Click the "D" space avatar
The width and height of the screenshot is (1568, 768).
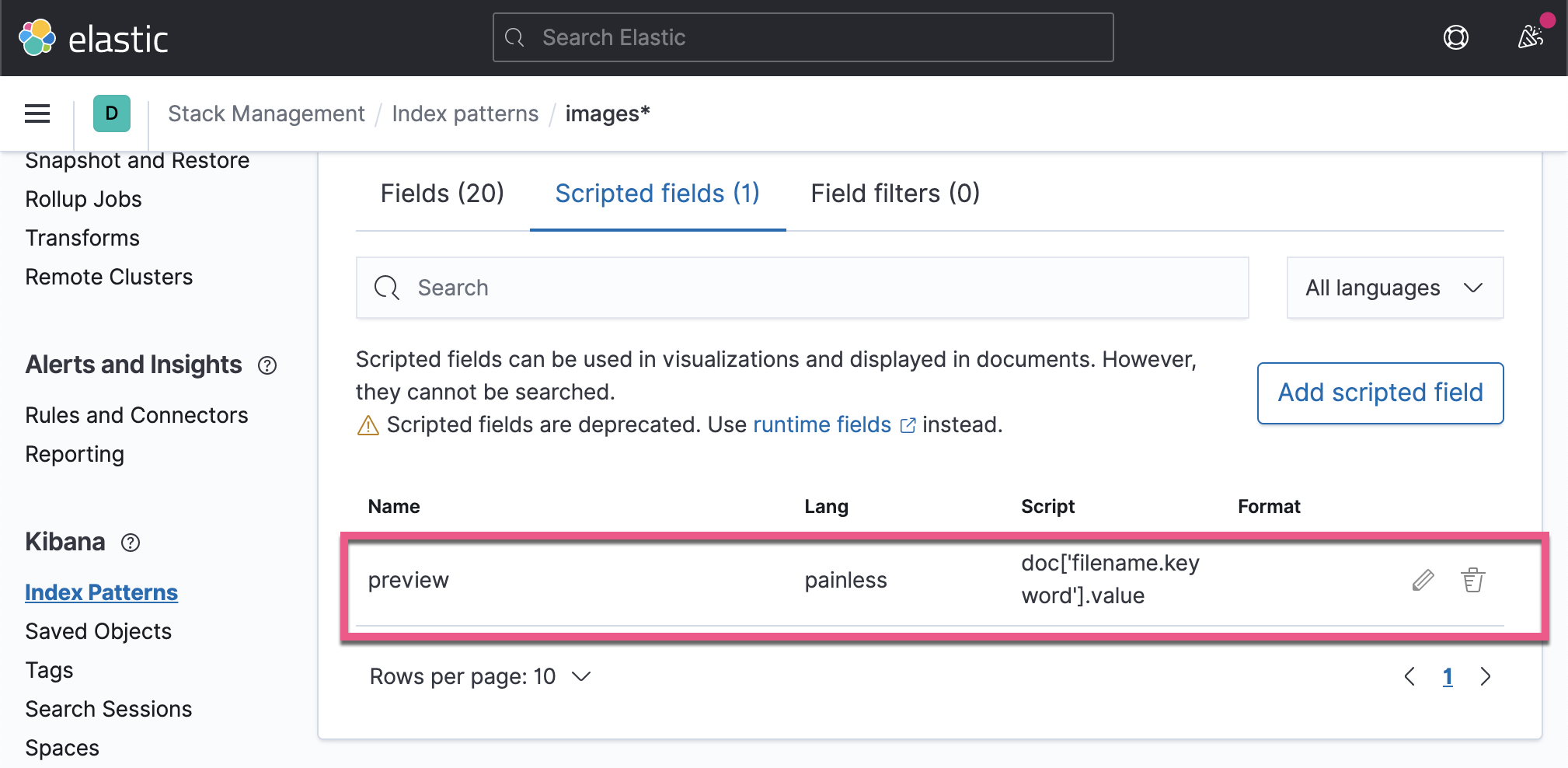[110, 113]
